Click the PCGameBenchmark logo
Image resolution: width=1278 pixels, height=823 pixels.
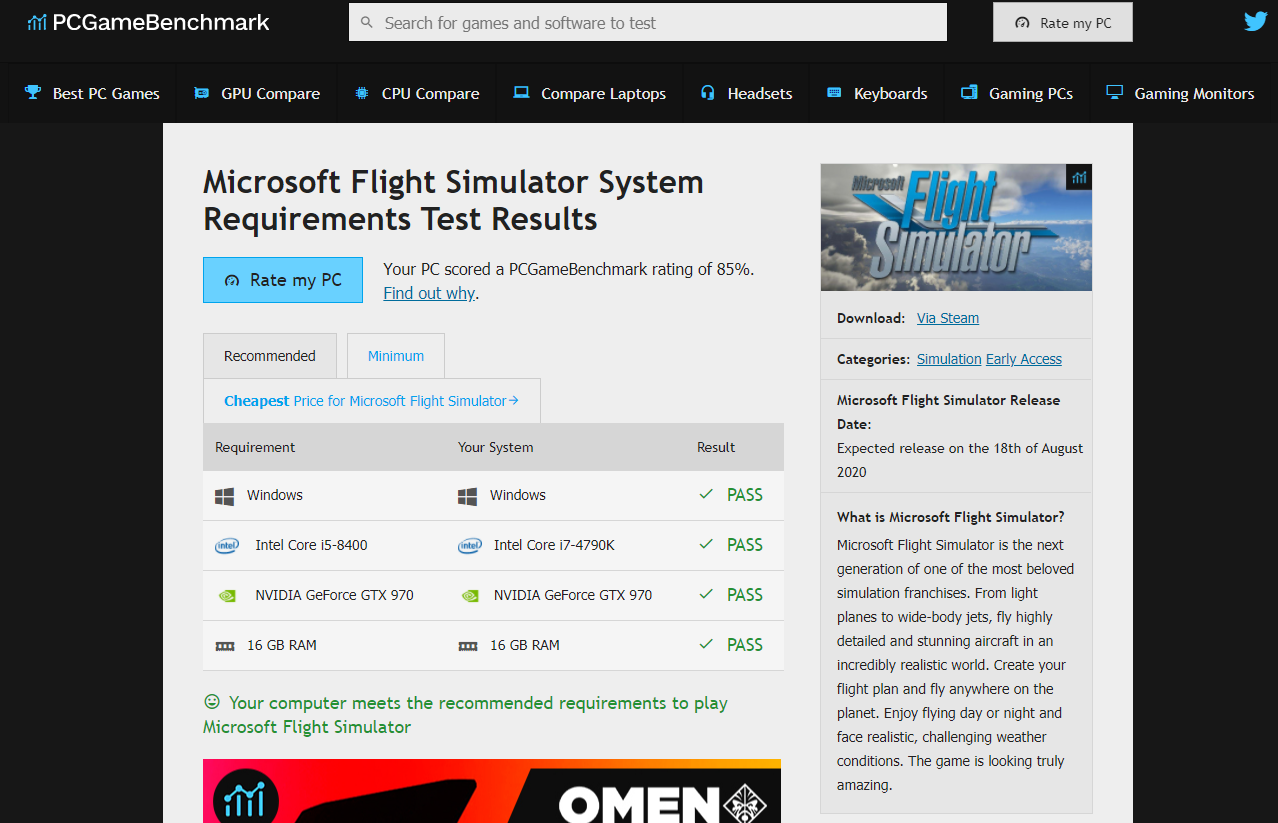(148, 22)
